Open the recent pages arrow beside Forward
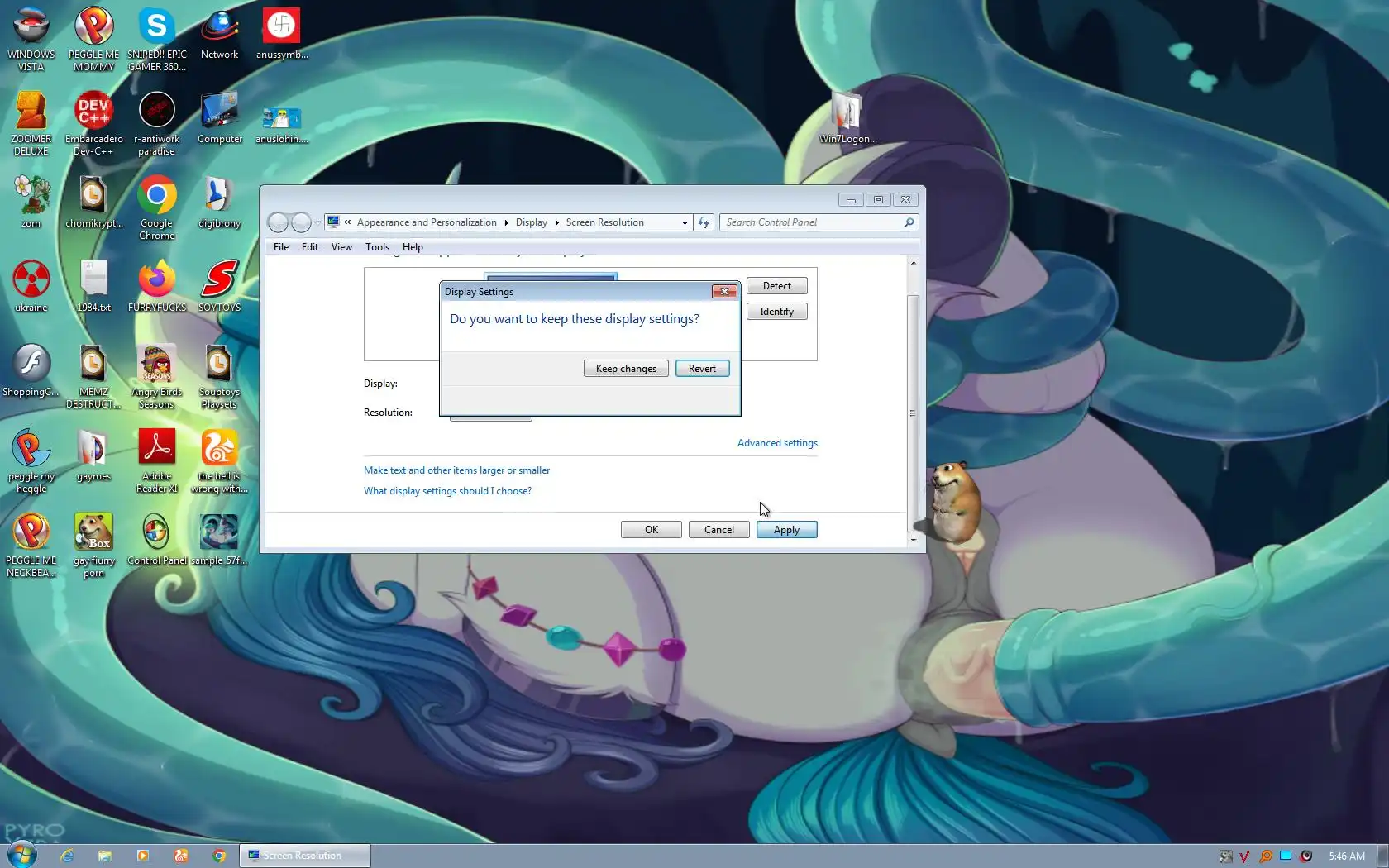The image size is (1389, 868). click(317, 222)
